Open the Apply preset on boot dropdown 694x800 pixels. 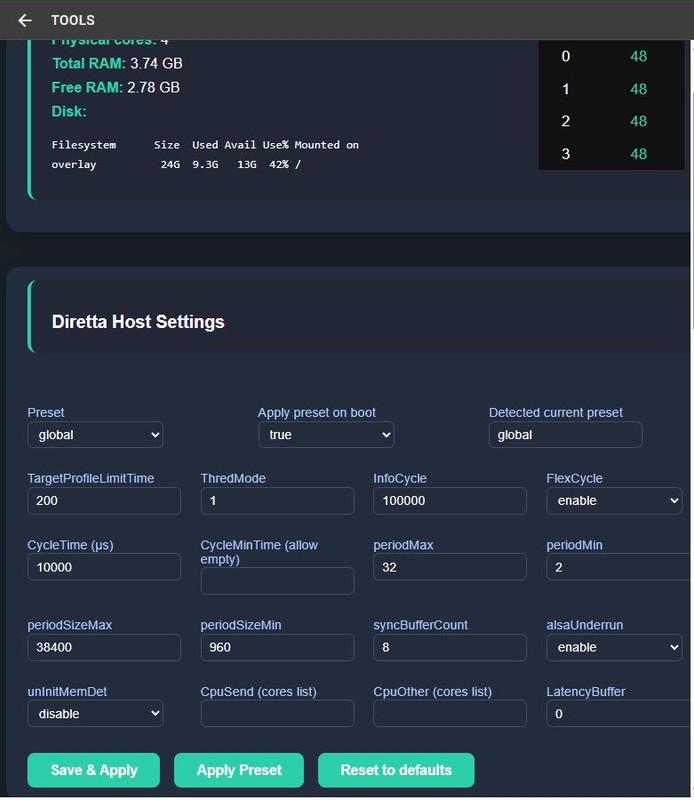(326, 435)
